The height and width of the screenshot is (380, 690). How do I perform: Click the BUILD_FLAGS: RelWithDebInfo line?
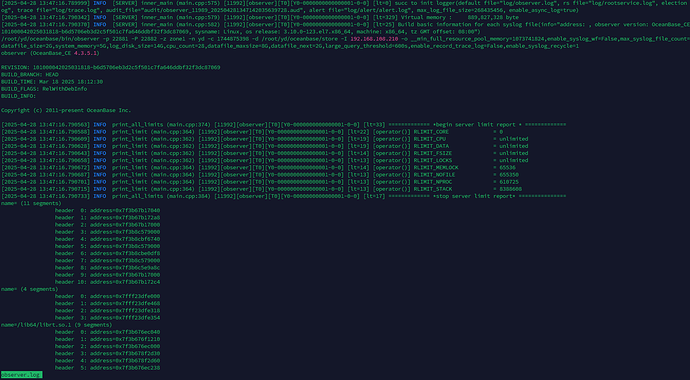point(44,89)
